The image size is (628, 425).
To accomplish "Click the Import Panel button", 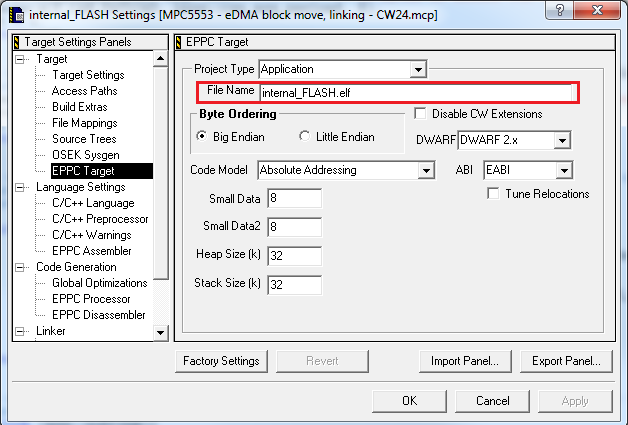I will 465,361.
